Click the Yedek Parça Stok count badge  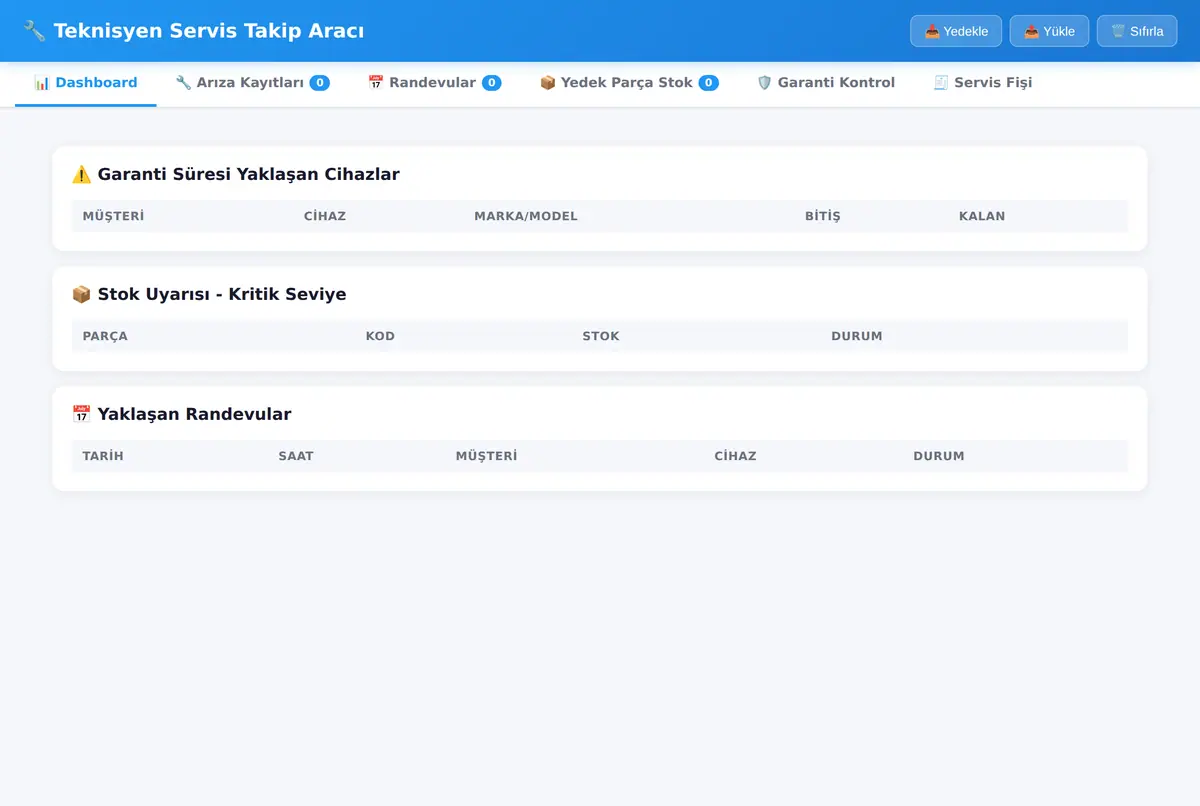click(709, 83)
